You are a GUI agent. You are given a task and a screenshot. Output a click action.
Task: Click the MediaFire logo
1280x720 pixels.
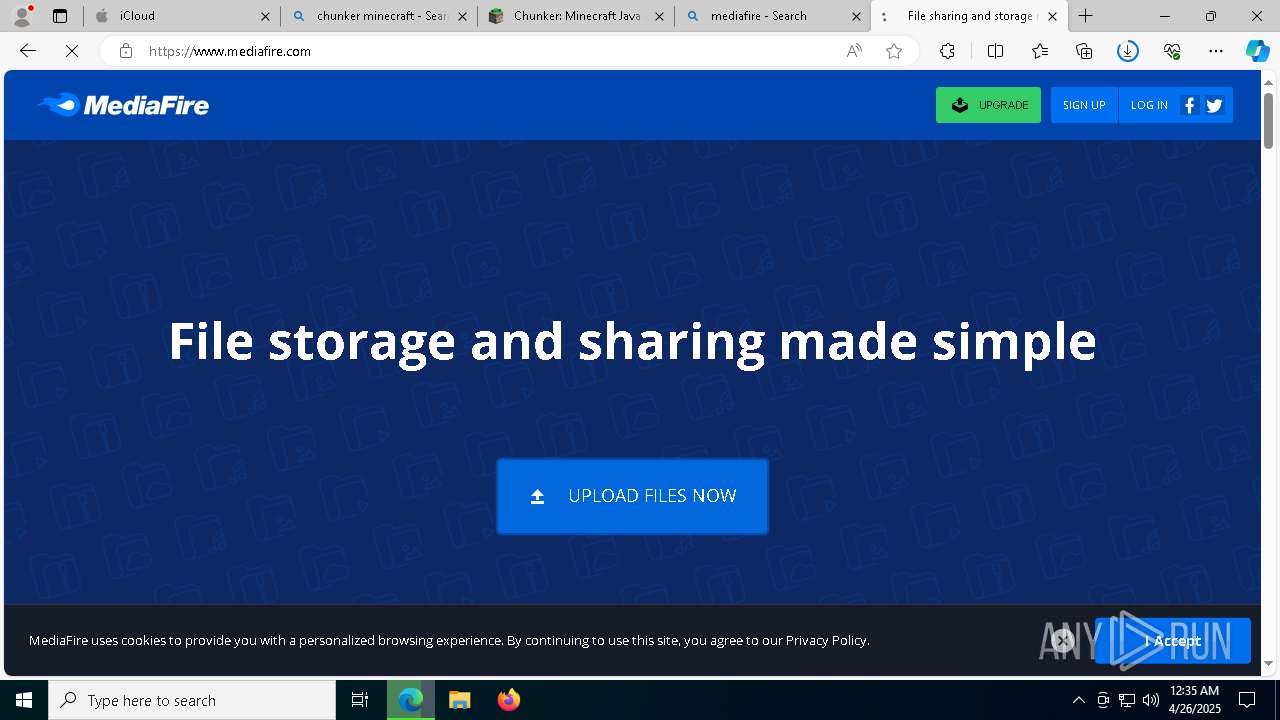(123, 105)
